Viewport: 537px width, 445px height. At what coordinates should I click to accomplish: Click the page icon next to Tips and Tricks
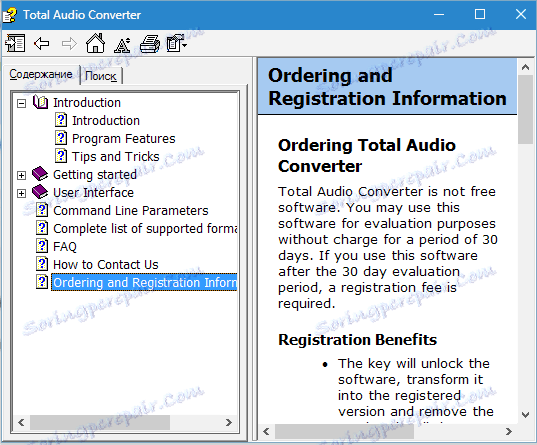pos(61,156)
